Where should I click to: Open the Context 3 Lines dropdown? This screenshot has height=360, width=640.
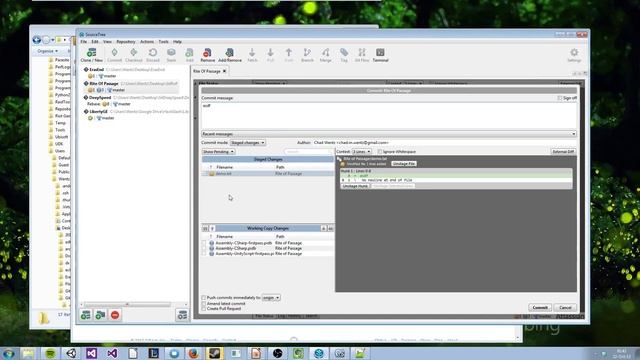(x=362, y=151)
